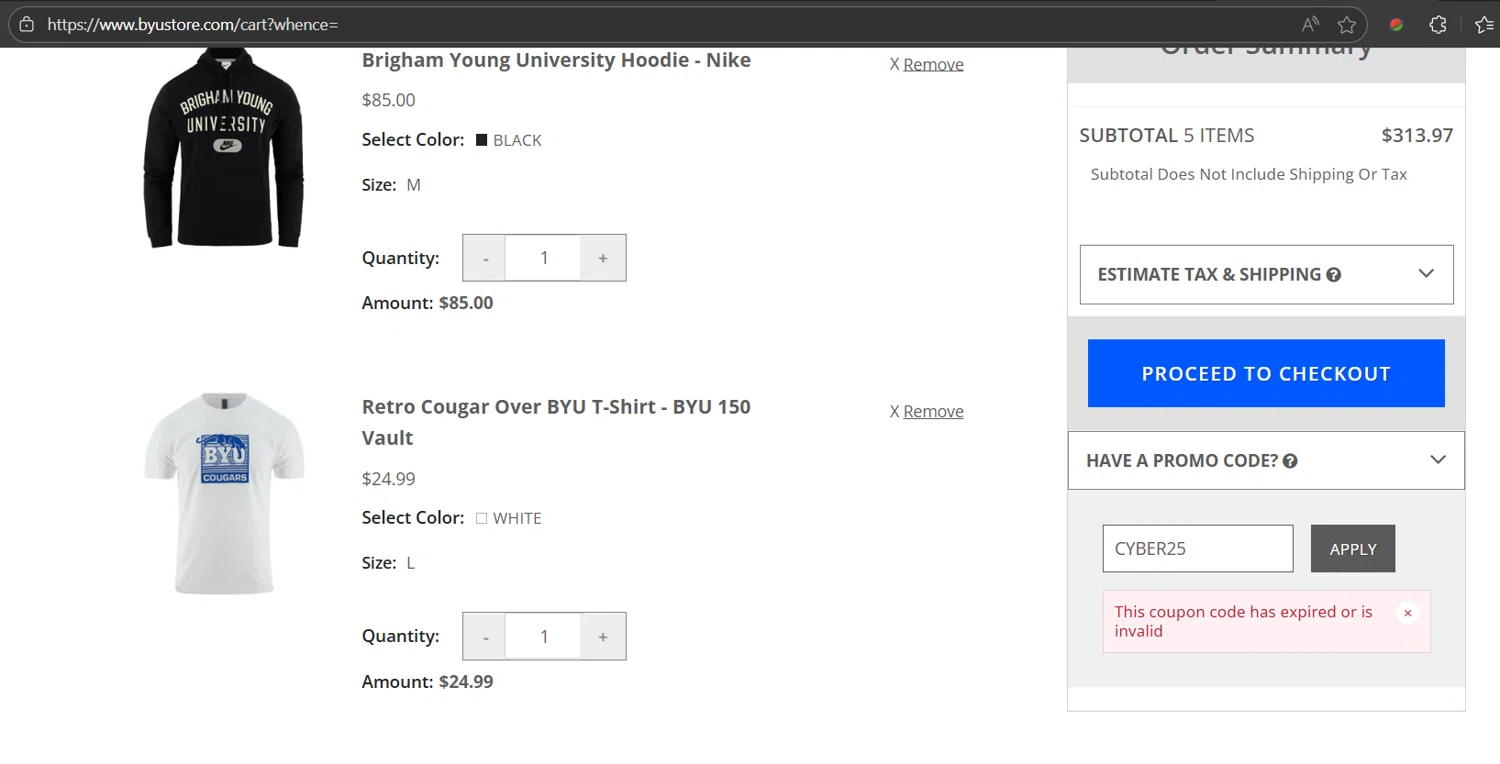The width and height of the screenshot is (1500, 764).
Task: Apply the CYBER25 promo code
Action: (1353, 549)
